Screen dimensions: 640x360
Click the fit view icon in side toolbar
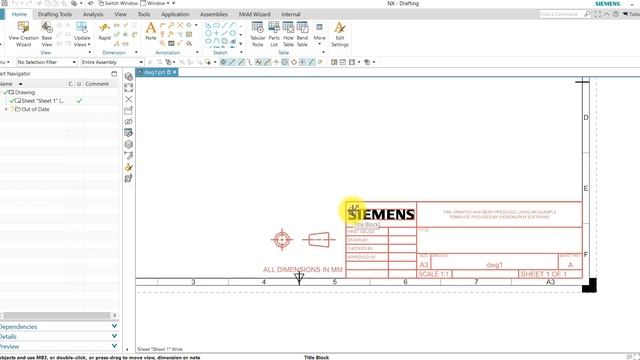pyautogui.click(x=129, y=88)
